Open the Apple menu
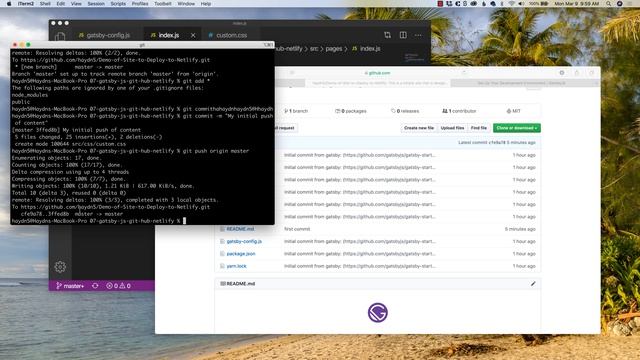 point(9,4)
